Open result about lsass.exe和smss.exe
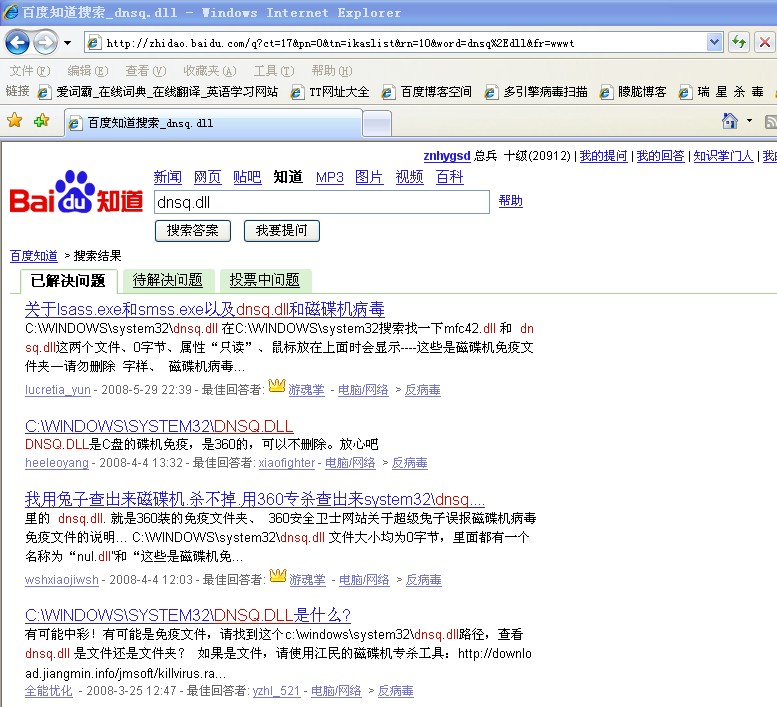777x707 pixels. coord(205,309)
